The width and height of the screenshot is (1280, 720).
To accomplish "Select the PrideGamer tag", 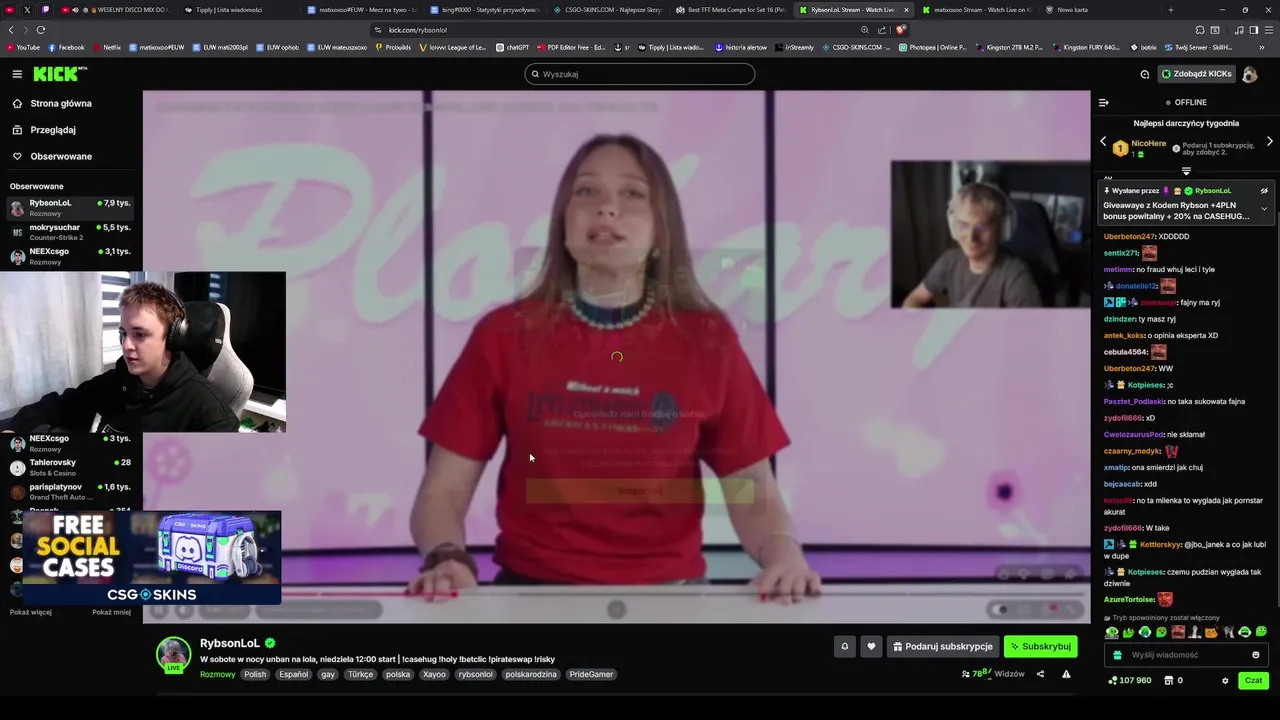I will [x=591, y=674].
